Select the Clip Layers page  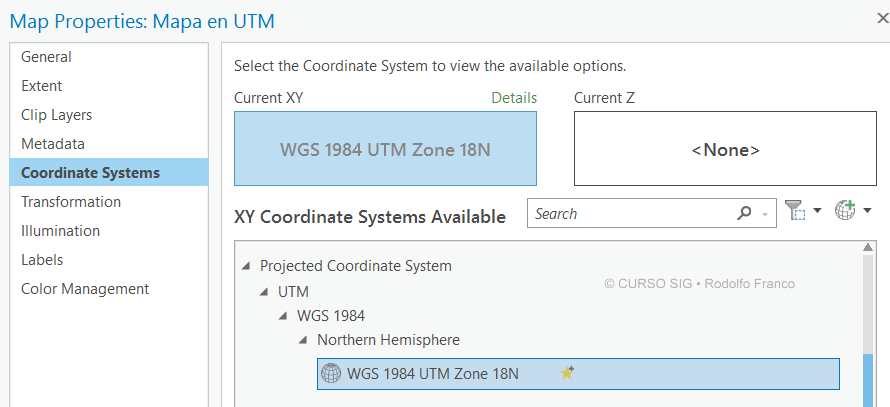click(x=57, y=115)
